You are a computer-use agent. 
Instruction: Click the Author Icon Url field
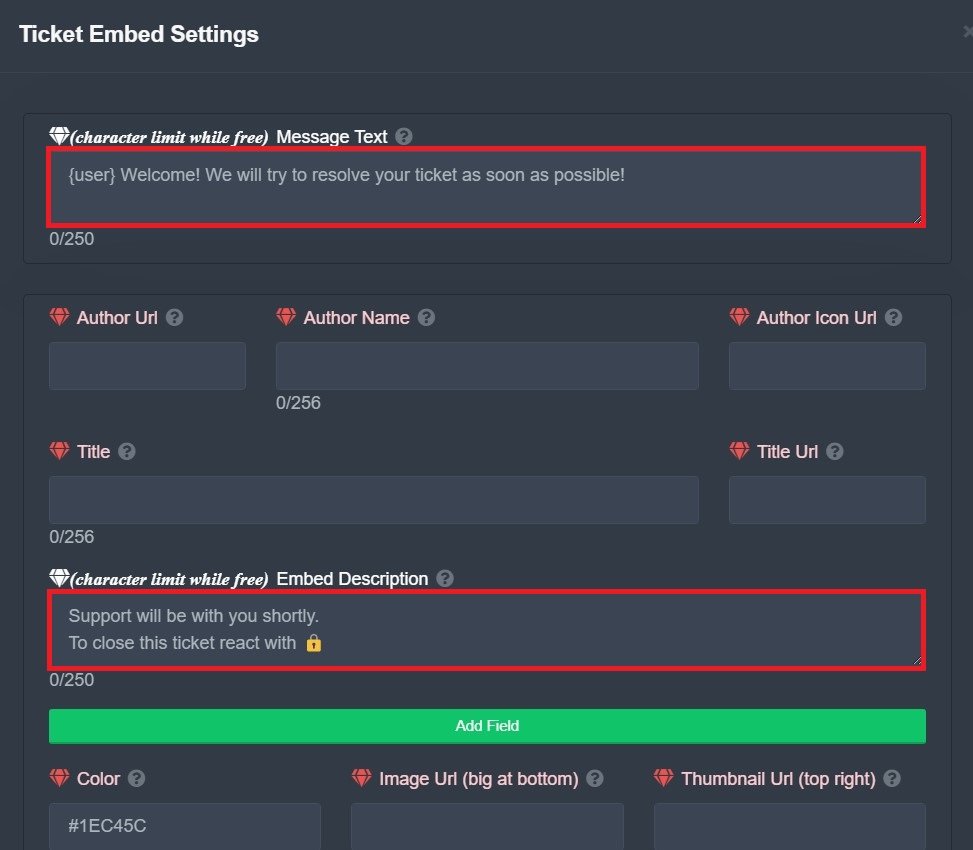tap(827, 366)
